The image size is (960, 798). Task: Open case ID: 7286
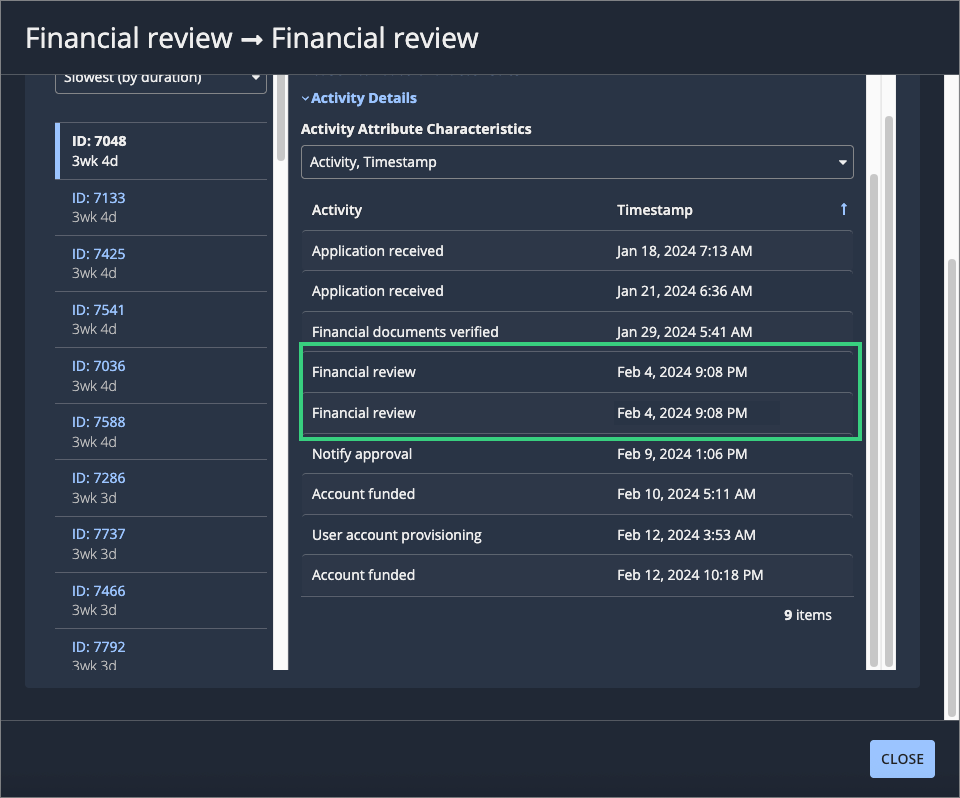[161, 488]
